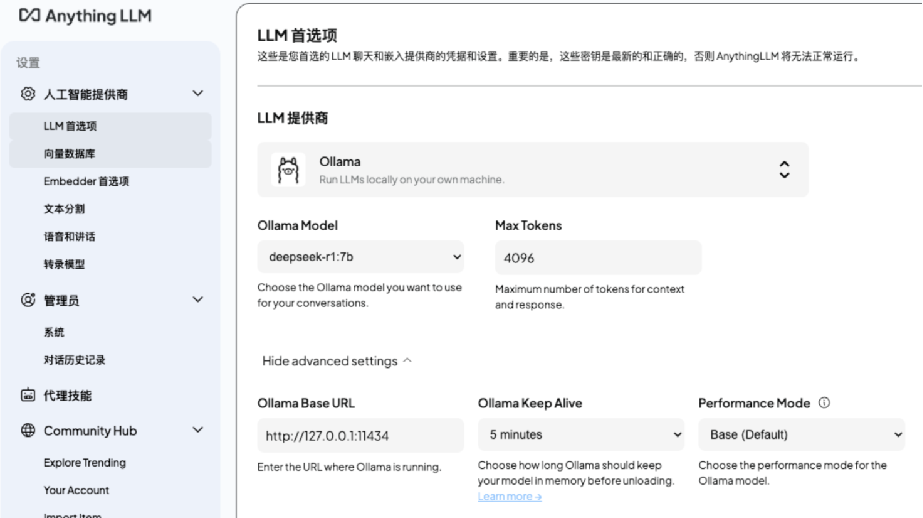Hide advanced settings section
The height and width of the screenshot is (518, 923).
336,361
